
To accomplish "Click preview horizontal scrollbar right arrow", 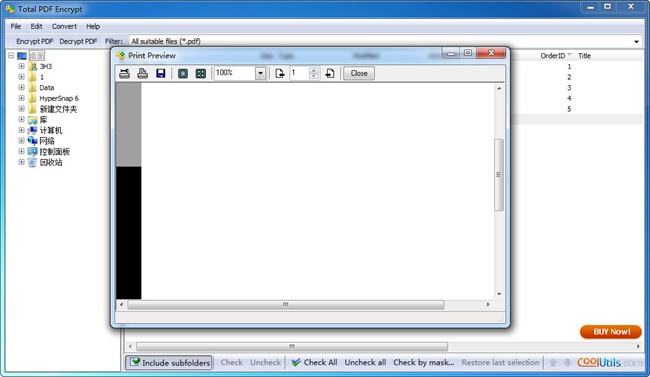I will (488, 305).
